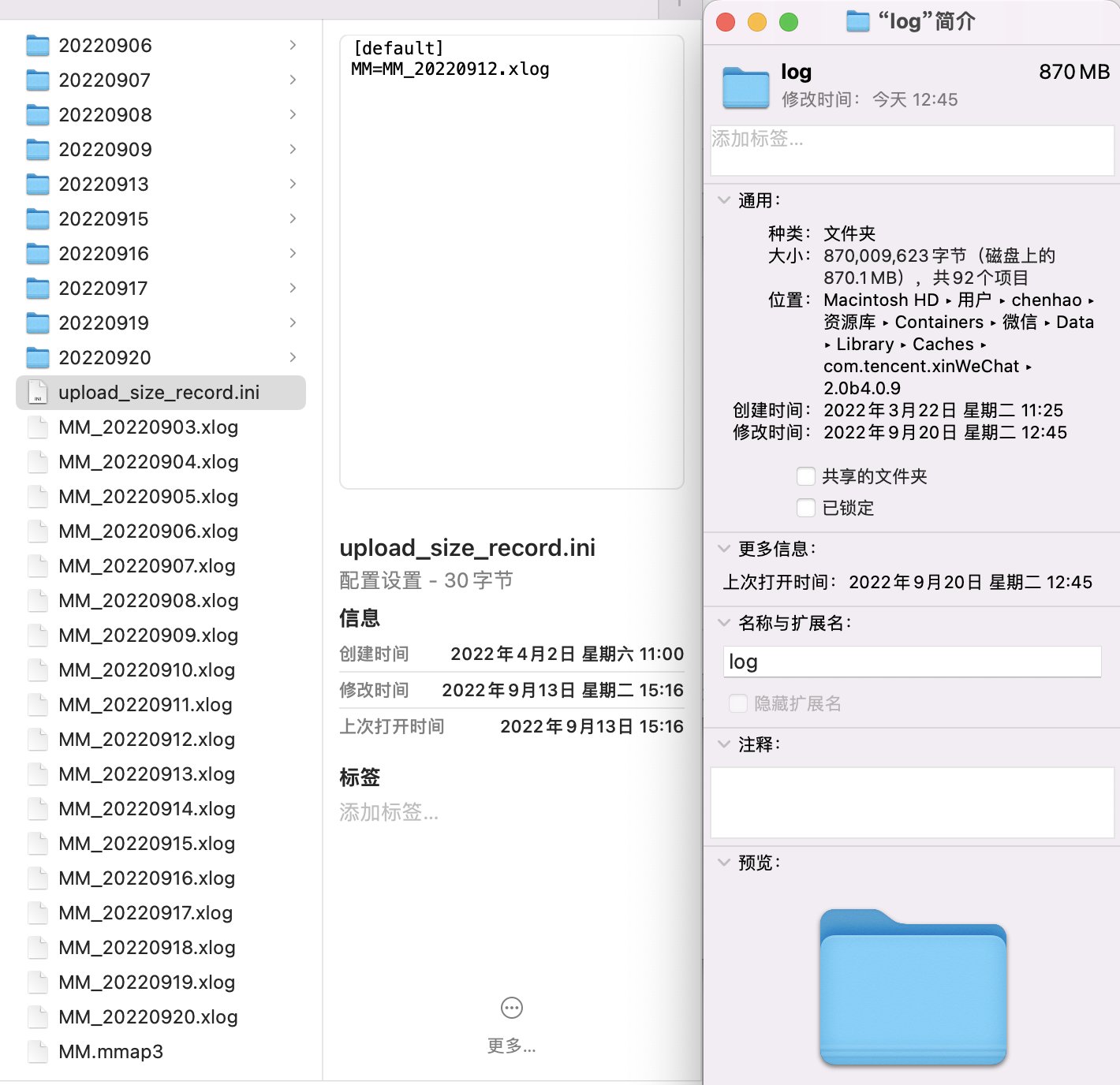Open the 20220906 folder icon
1120x1085 pixels.
pyautogui.click(x=37, y=45)
